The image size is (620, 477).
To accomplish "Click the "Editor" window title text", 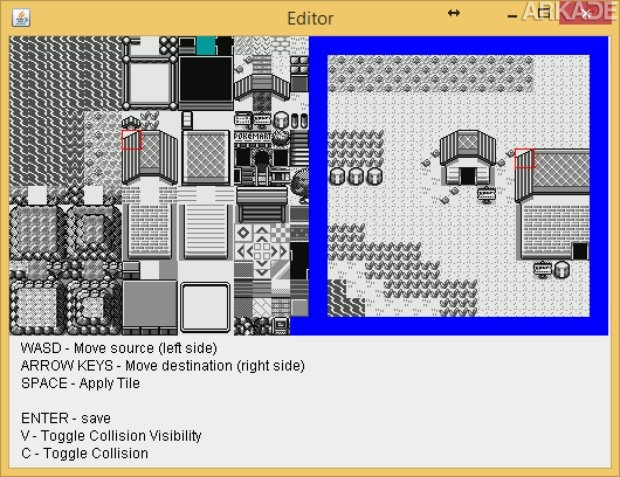I will 310,19.
